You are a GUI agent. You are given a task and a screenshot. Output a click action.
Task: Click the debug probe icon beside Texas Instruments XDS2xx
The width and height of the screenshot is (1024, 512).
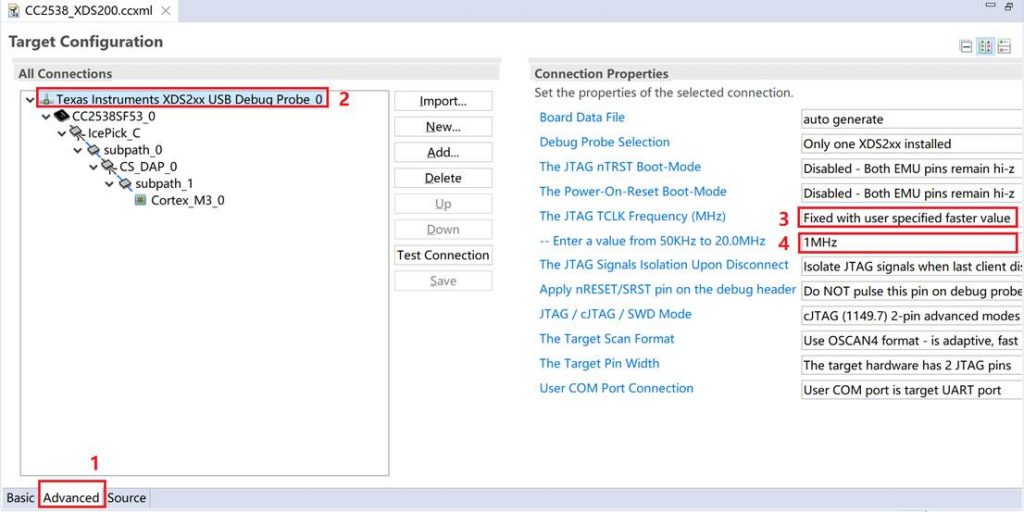[x=47, y=100]
